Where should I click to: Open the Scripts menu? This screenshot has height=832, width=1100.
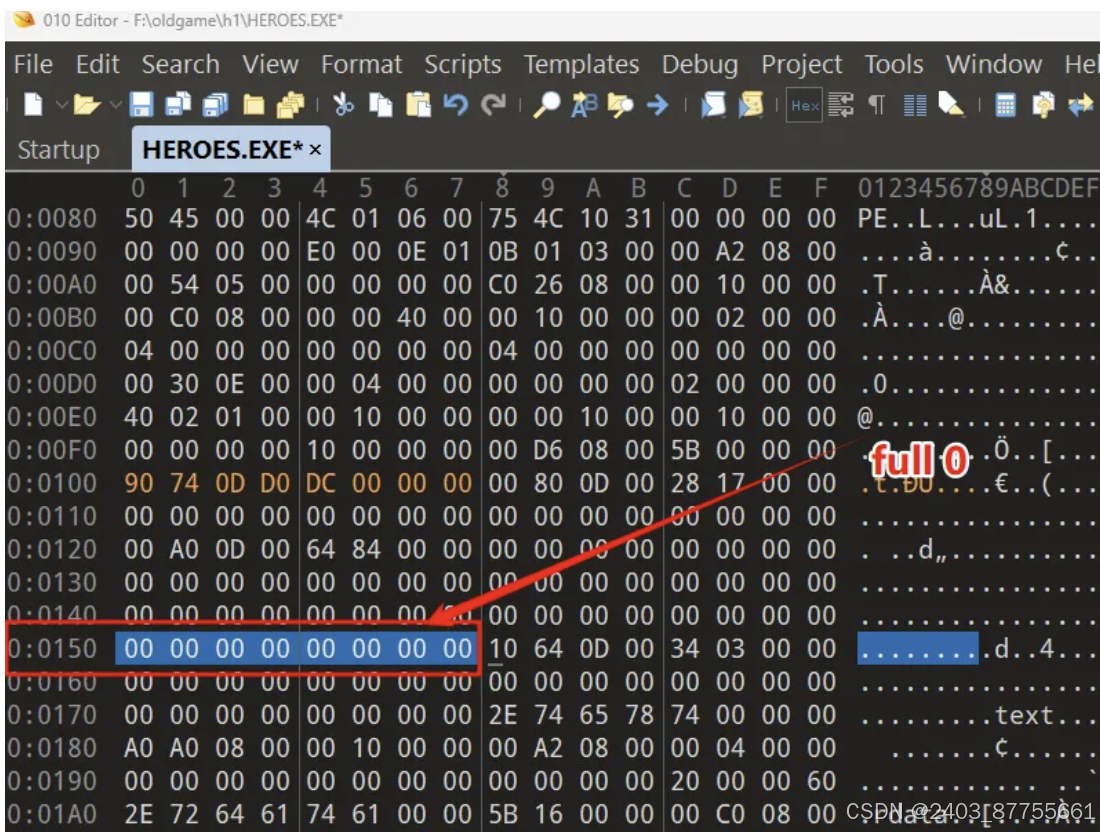click(x=462, y=65)
